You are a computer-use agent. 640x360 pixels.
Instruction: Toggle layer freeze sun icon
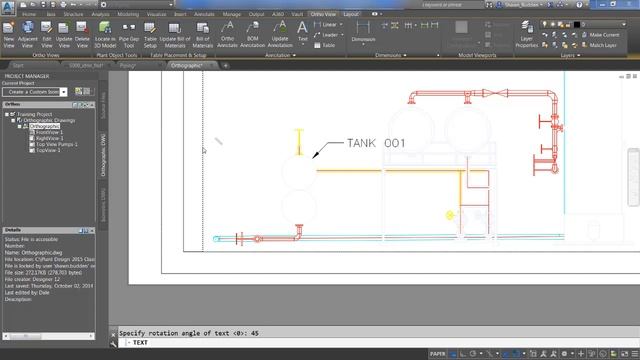(553, 24)
